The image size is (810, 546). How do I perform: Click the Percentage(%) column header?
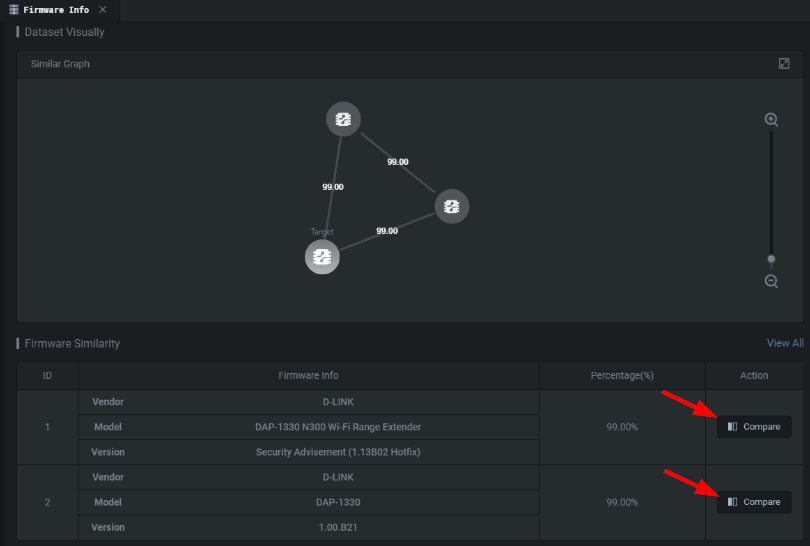click(x=622, y=376)
